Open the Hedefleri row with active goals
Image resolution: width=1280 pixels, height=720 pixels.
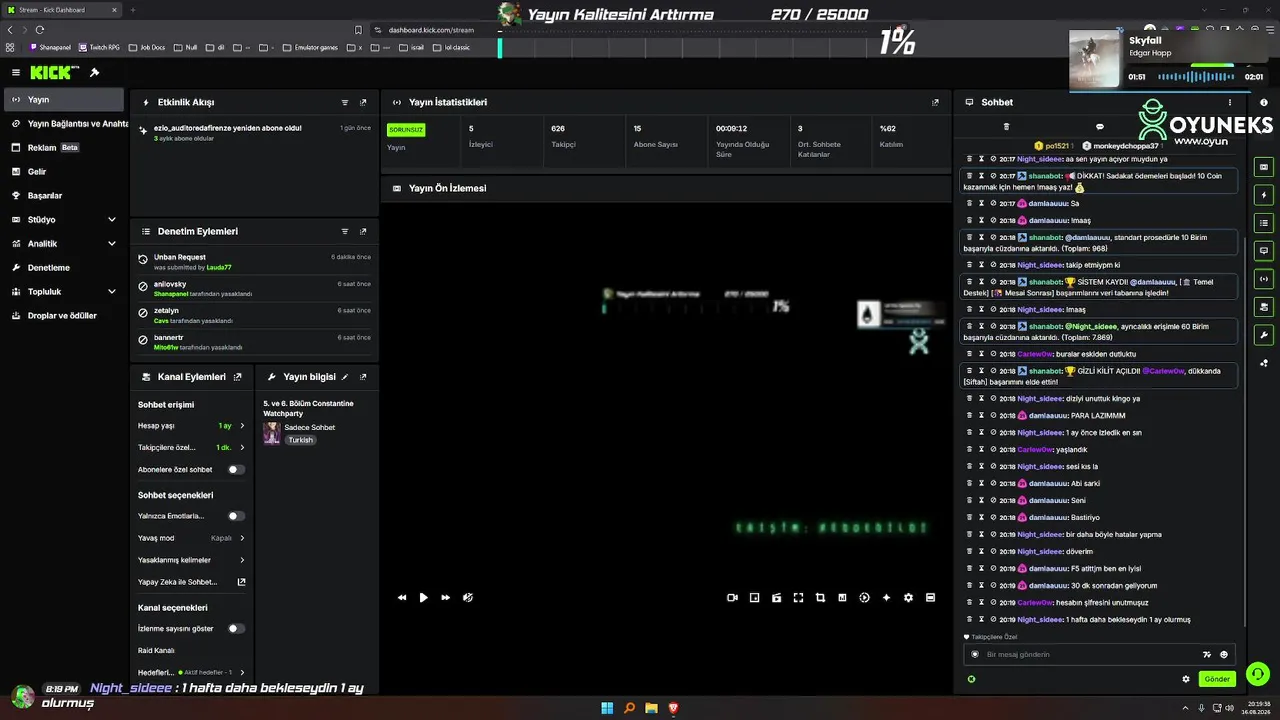(191, 672)
